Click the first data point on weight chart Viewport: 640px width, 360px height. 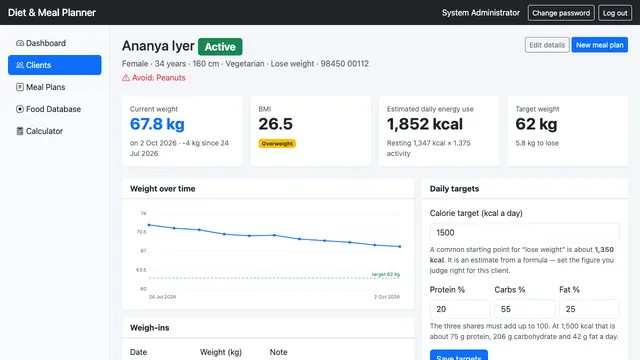point(149,225)
